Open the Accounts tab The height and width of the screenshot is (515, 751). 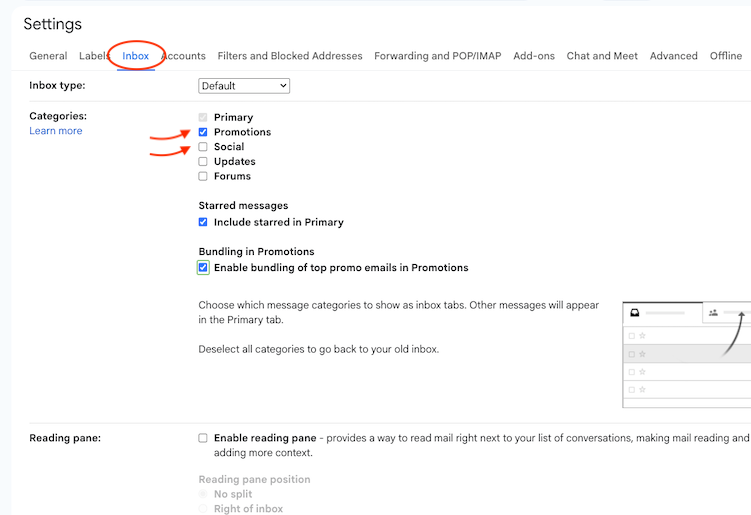[x=184, y=56]
